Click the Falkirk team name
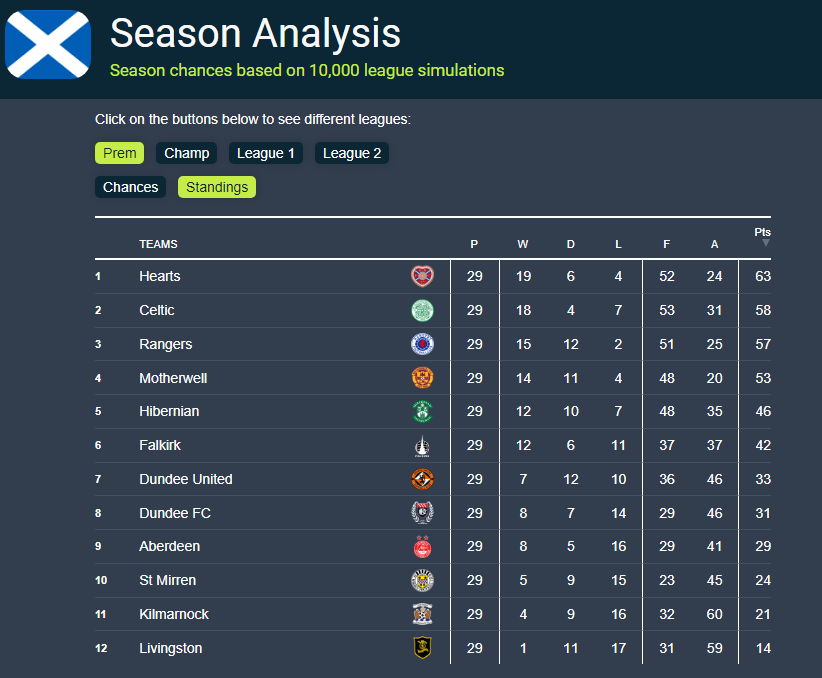Image resolution: width=822 pixels, height=678 pixels. click(160, 445)
